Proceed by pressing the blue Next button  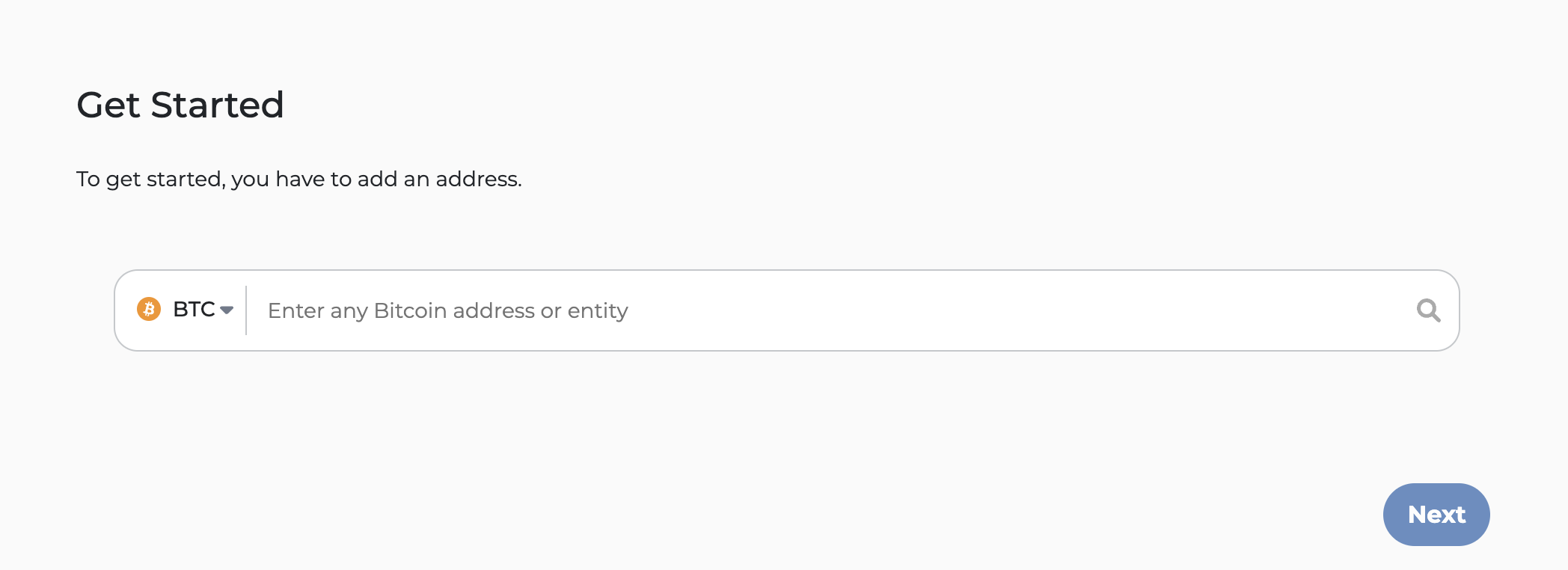[1436, 515]
